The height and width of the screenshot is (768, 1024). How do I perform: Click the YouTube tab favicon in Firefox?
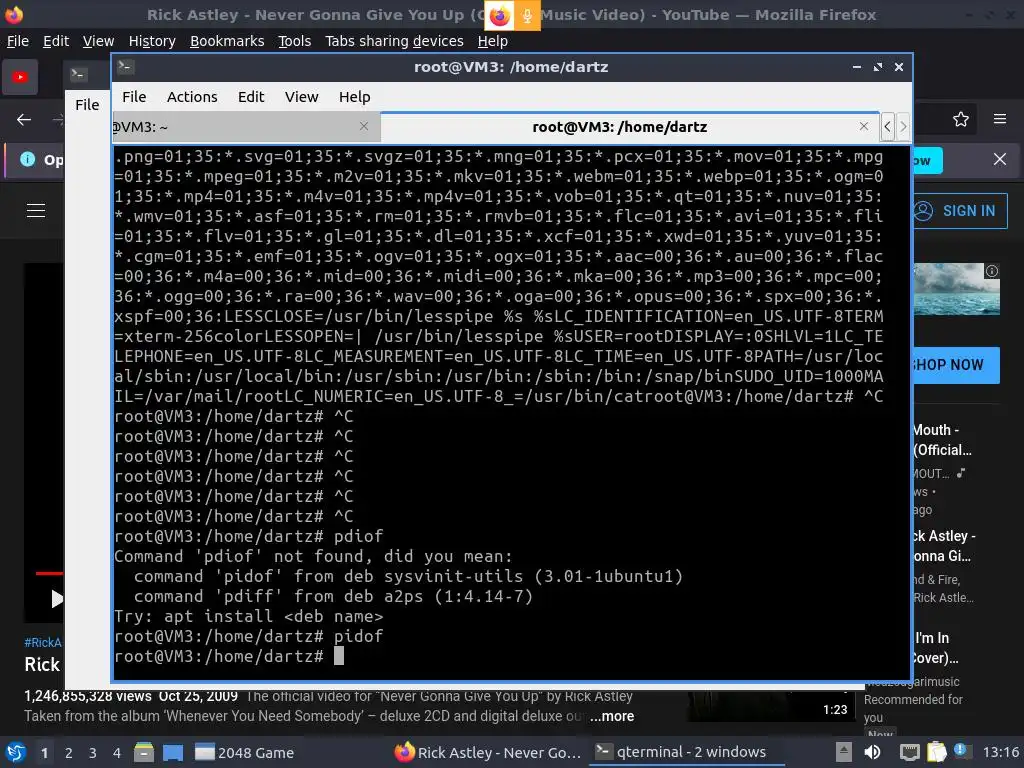click(x=20, y=77)
